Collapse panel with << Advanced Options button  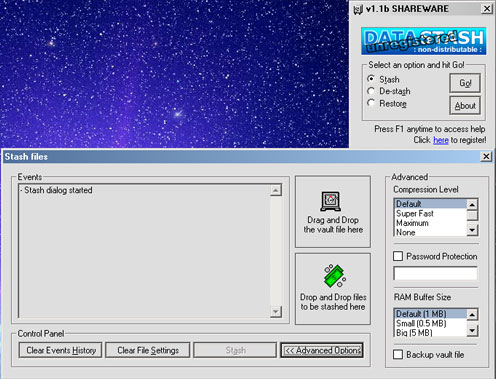[322, 350]
